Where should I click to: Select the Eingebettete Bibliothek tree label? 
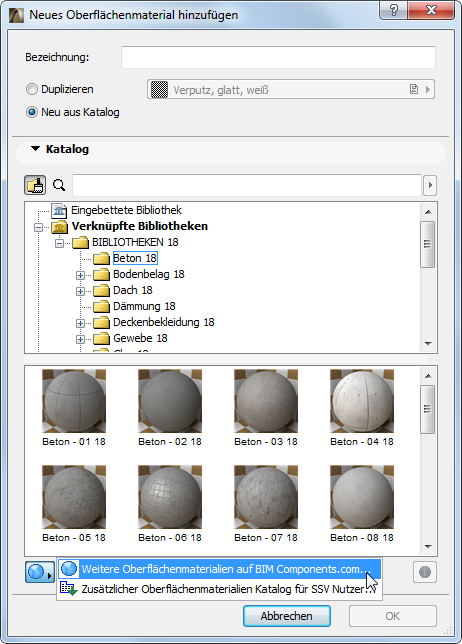pos(126,210)
